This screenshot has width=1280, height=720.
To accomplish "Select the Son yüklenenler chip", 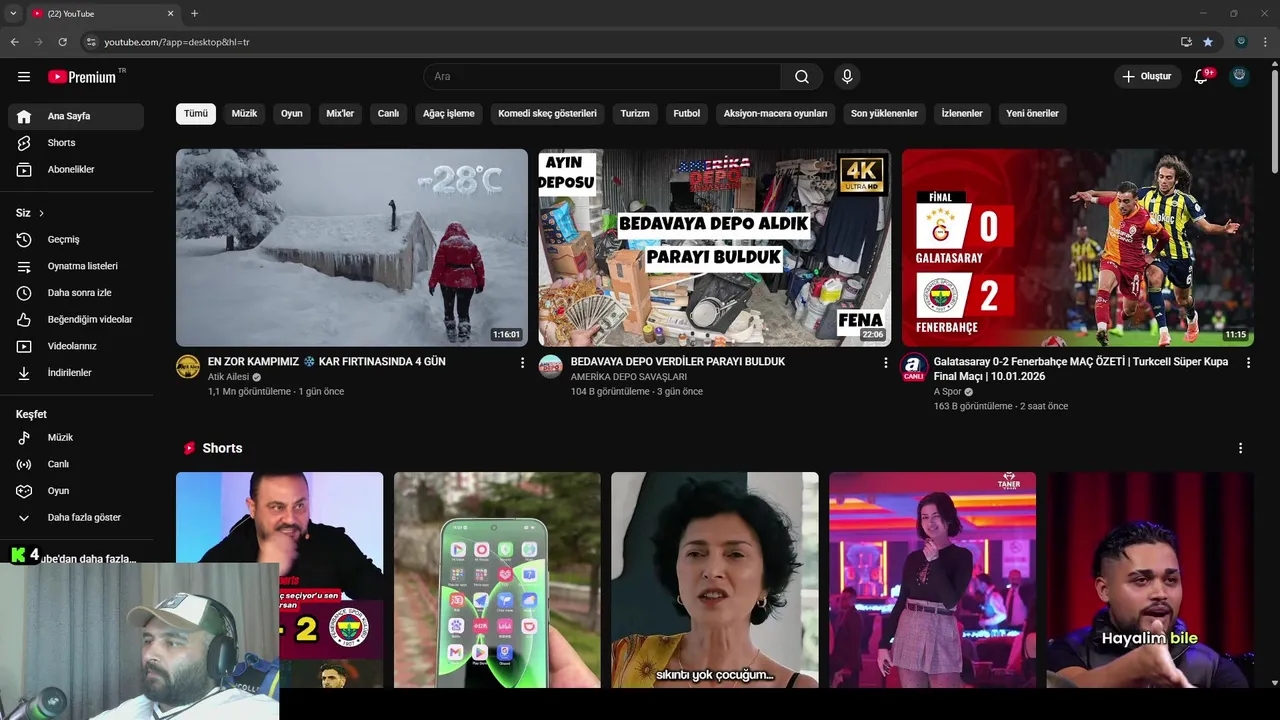I will point(884,114).
